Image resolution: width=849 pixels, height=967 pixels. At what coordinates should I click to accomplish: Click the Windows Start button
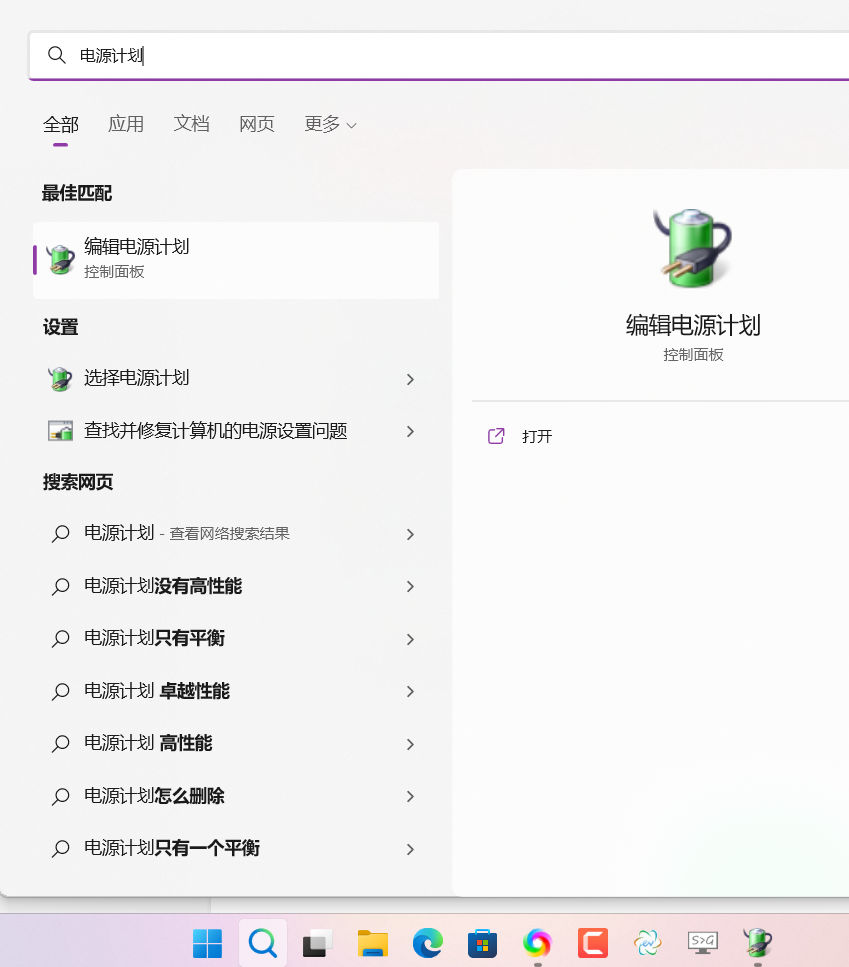[208, 942]
